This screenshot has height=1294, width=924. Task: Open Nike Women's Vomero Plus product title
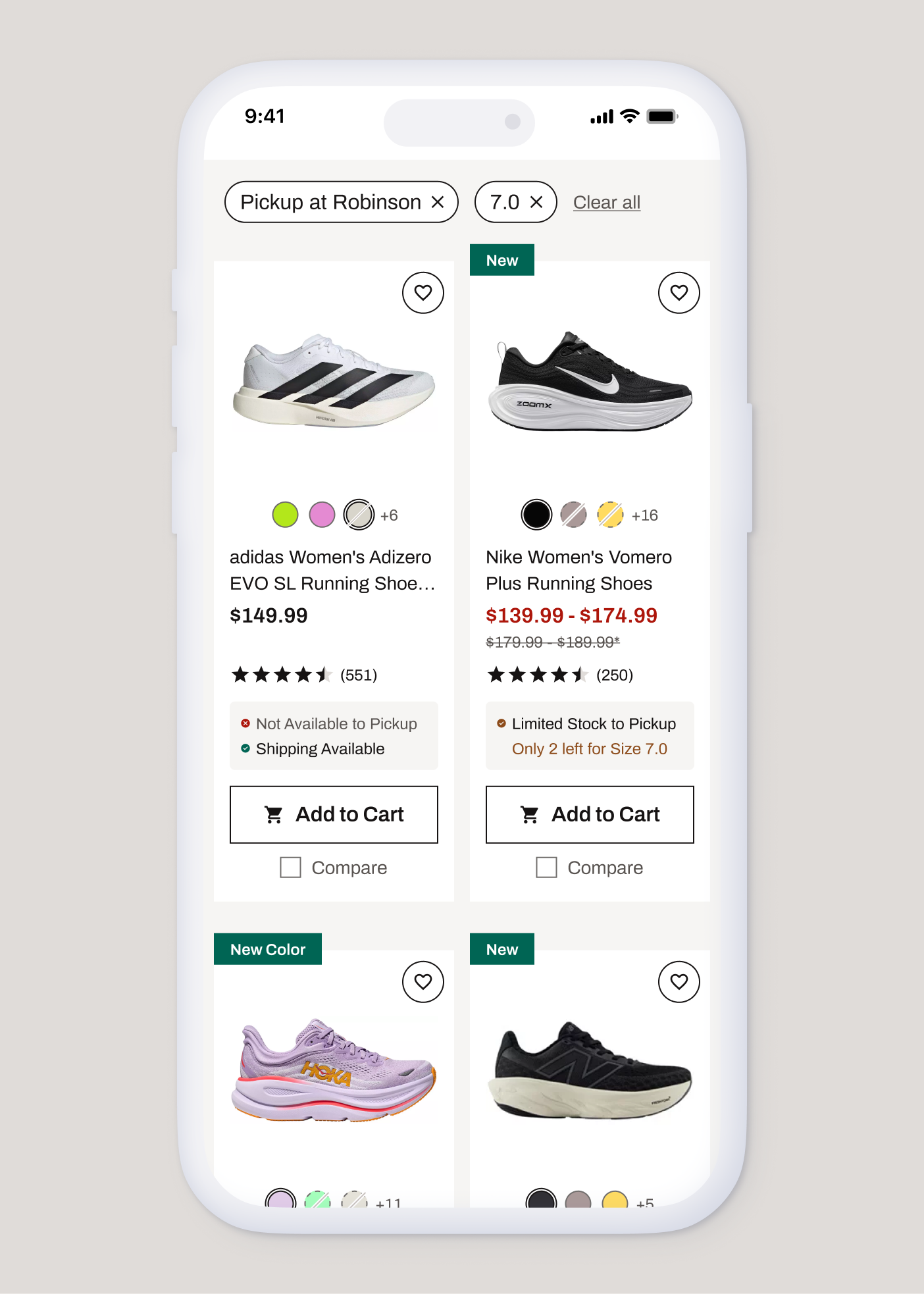click(x=578, y=570)
